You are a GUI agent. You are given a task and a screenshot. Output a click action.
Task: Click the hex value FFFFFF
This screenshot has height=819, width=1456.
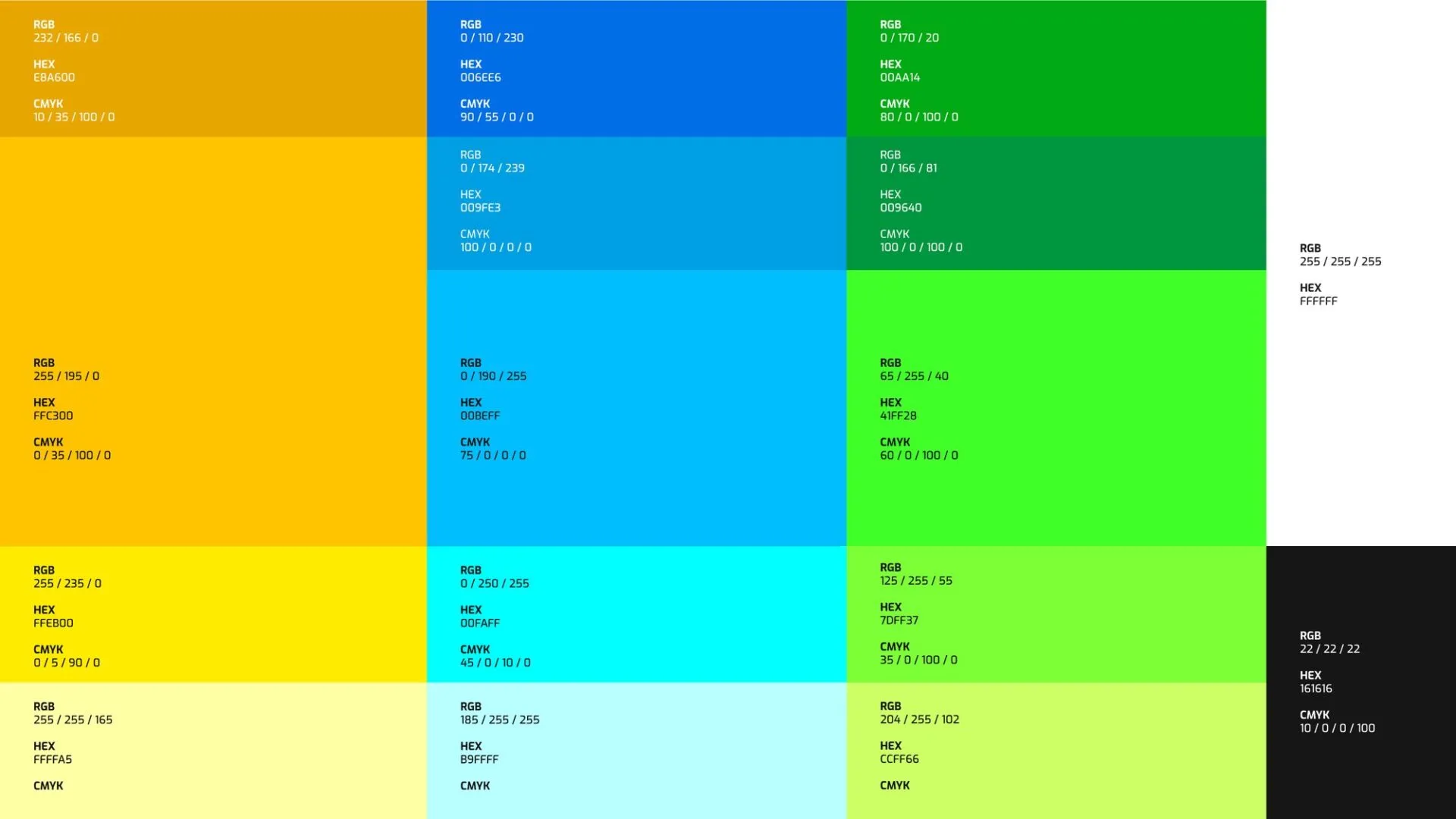pos(1318,301)
